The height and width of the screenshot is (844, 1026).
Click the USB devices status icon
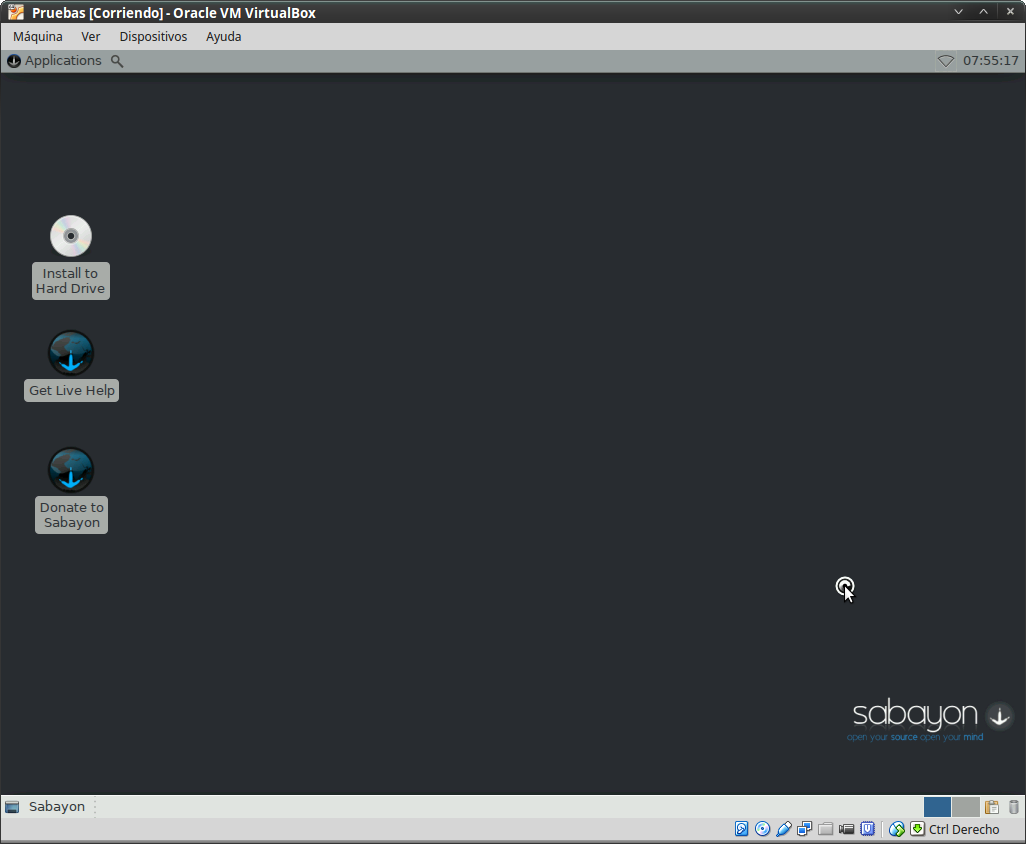[x=784, y=829]
